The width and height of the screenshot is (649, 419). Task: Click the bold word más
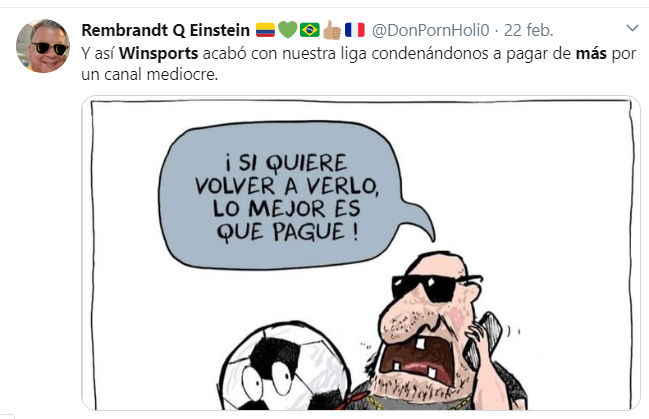[591, 53]
